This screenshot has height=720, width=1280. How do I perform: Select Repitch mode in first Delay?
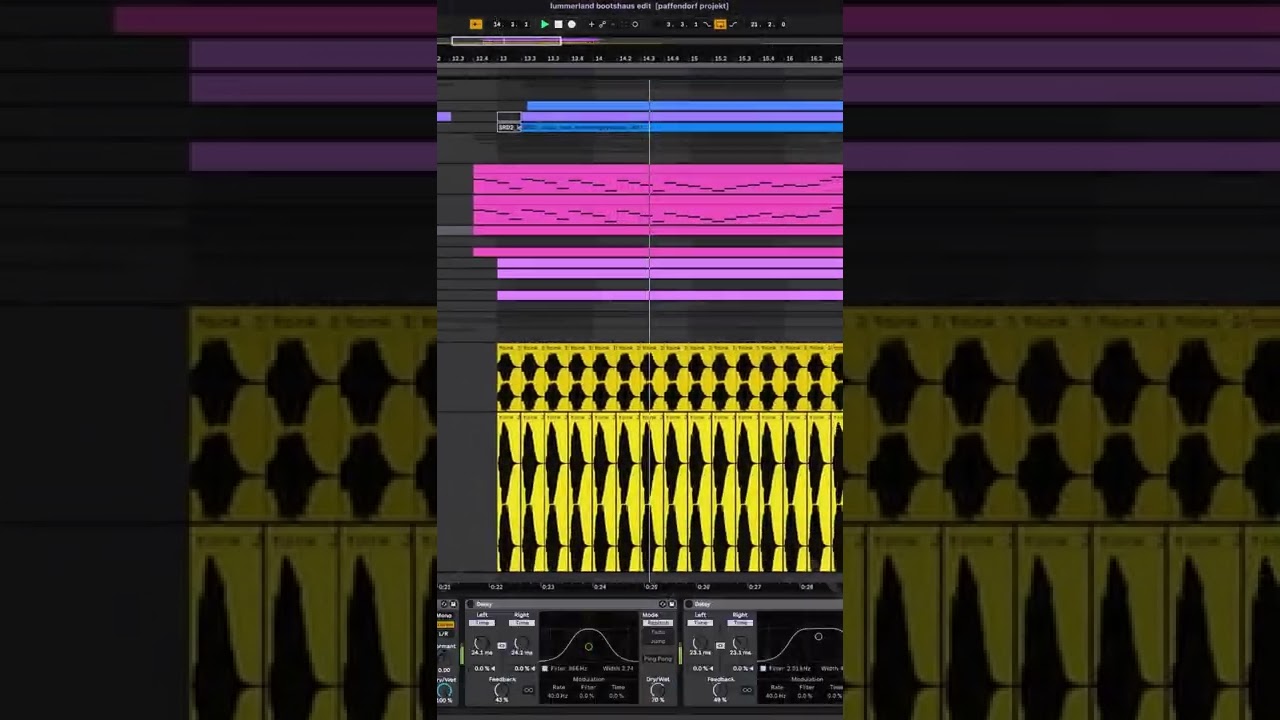(x=658, y=623)
